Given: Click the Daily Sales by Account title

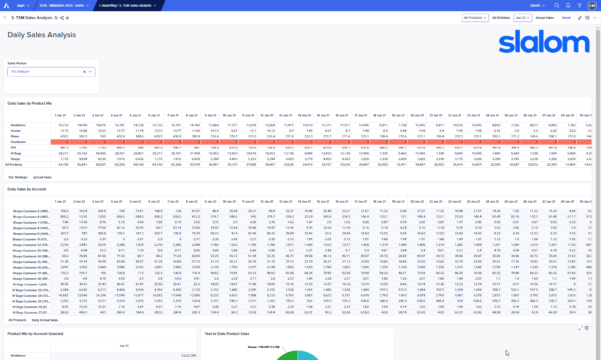Looking at the screenshot, I should coord(27,189).
